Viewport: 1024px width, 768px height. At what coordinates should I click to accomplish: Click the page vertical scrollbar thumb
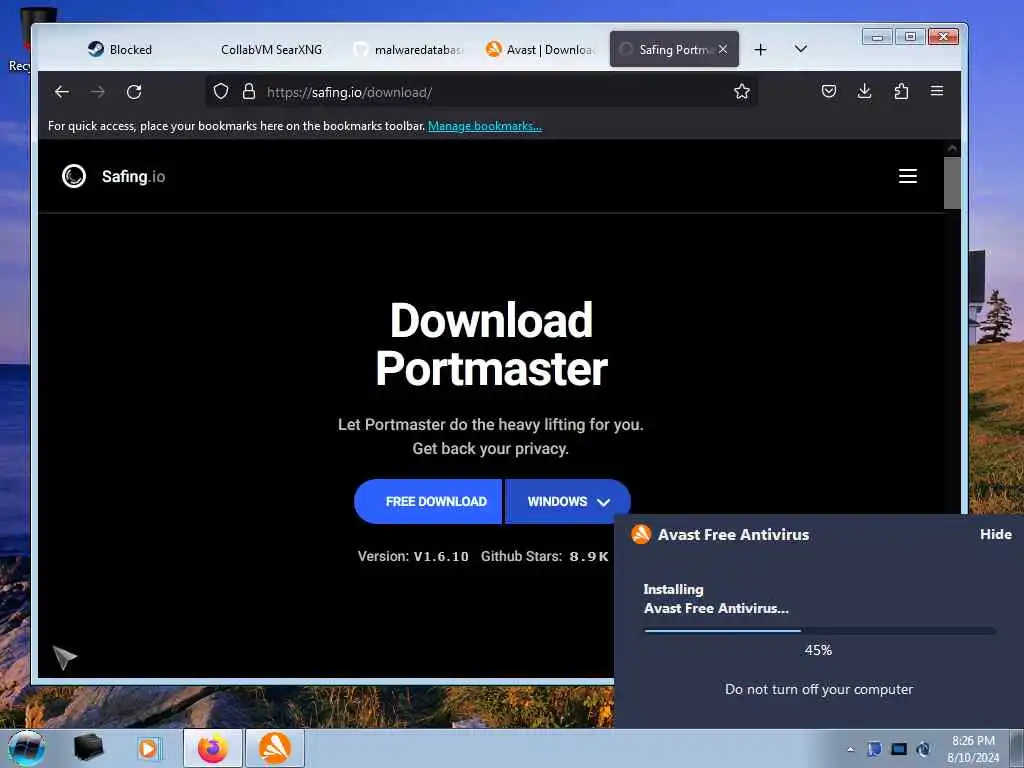pos(952,183)
